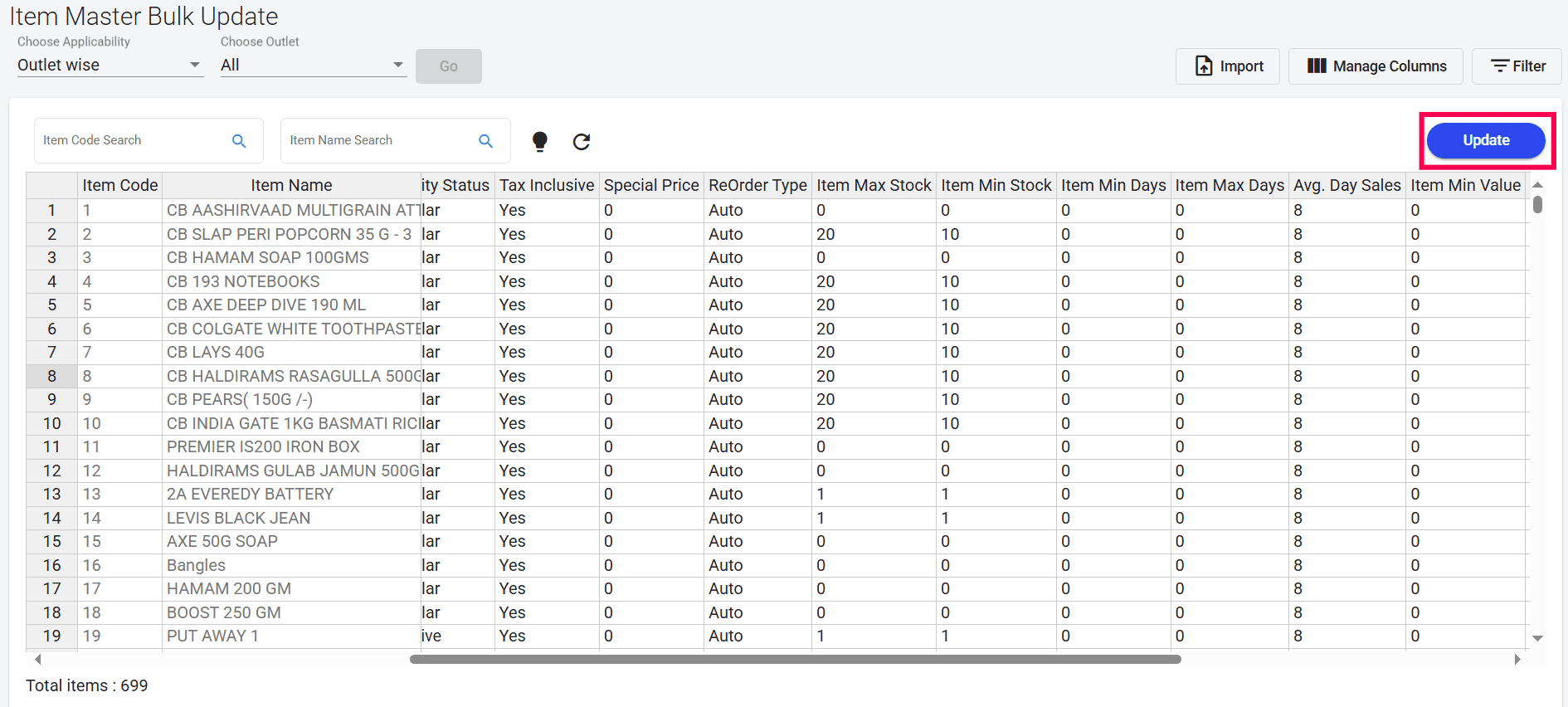
Task: Click Item Min Stock 1 for PUT AWAY 1
Action: click(996, 636)
